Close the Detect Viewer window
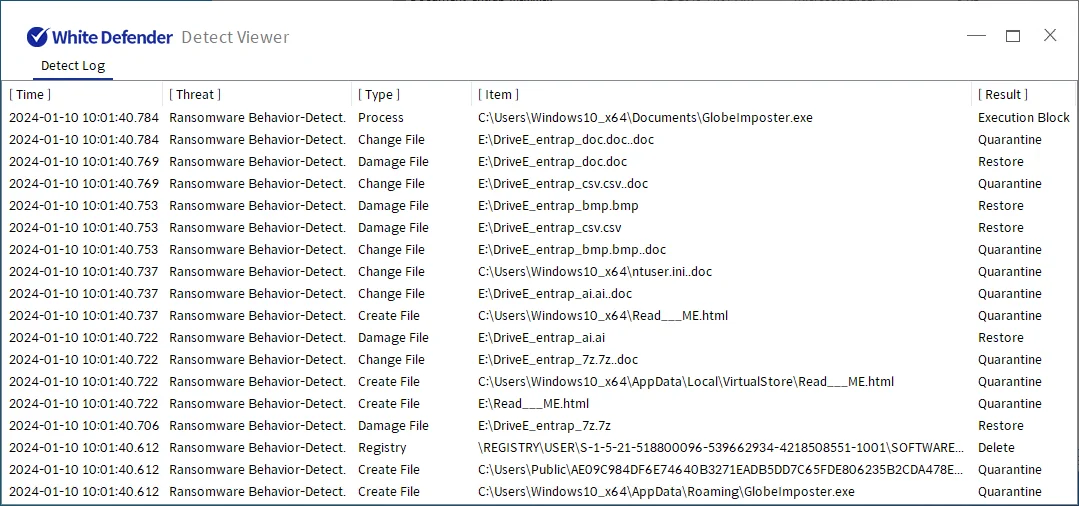Screen dimensions: 1079x506 click(x=1050, y=36)
